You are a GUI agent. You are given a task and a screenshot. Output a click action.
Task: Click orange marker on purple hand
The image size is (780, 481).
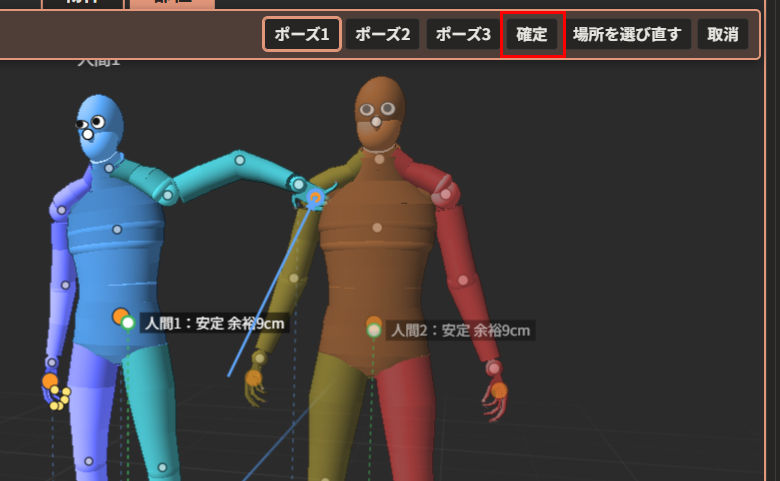point(50,381)
